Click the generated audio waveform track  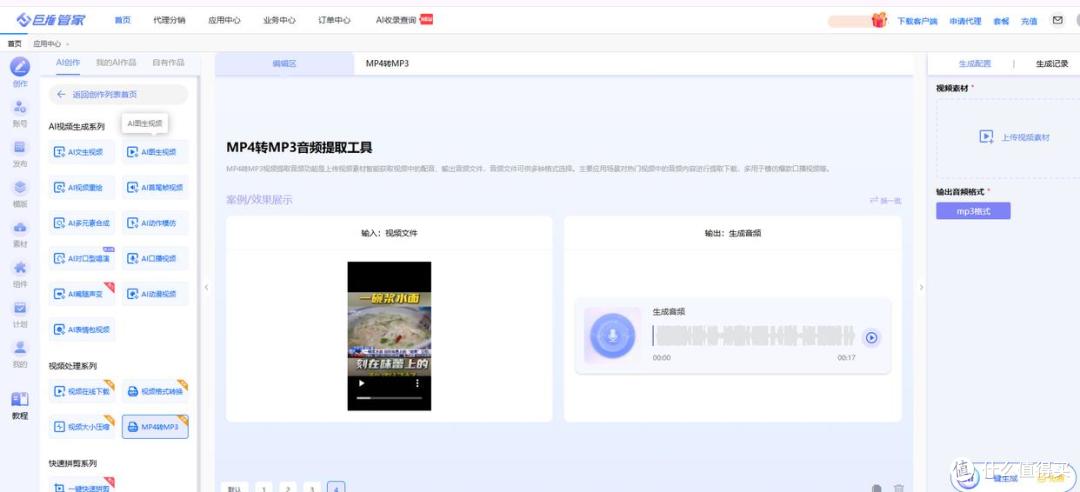(x=754, y=336)
